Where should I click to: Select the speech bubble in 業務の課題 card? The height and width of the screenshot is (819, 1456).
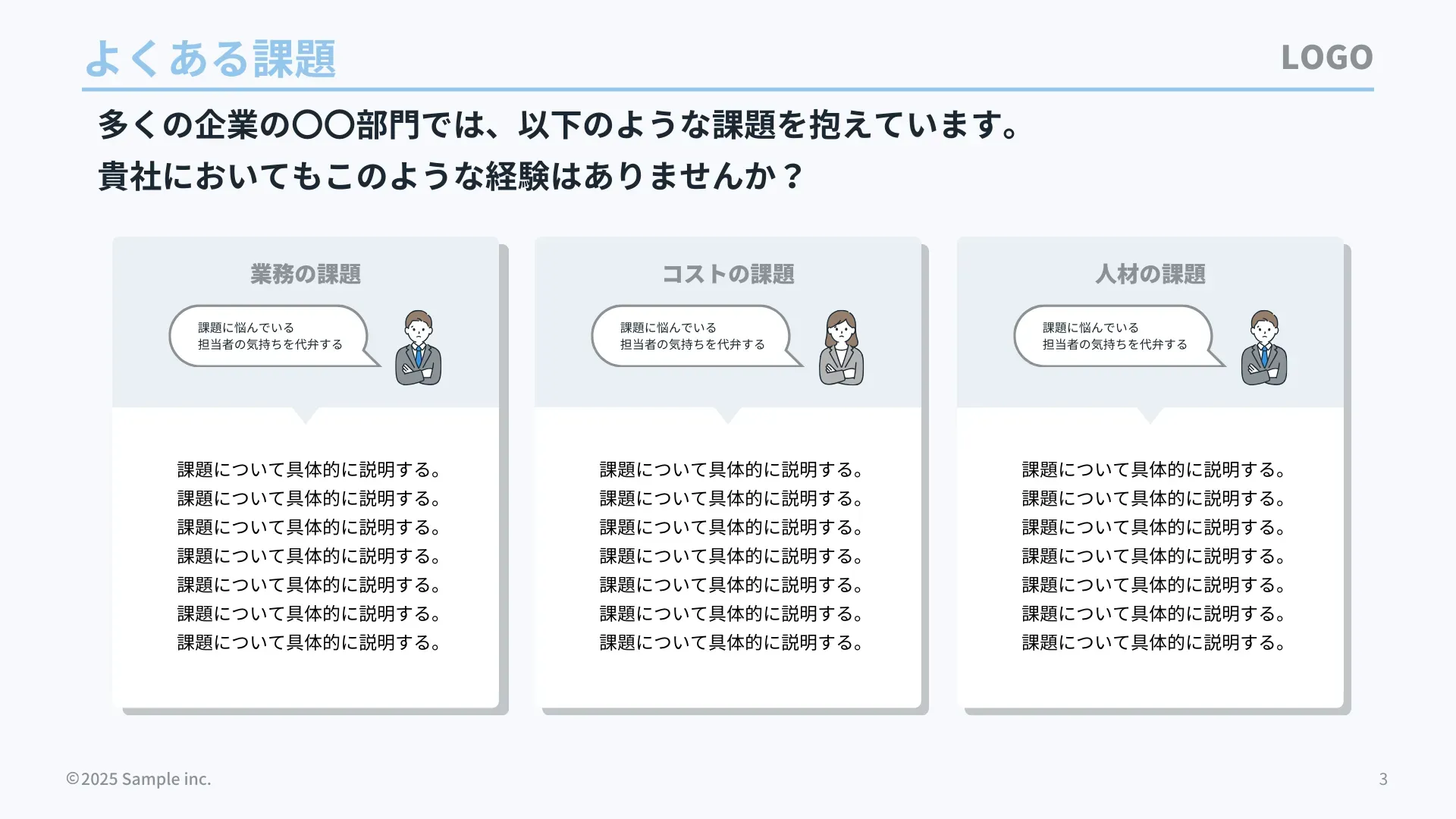click(274, 336)
